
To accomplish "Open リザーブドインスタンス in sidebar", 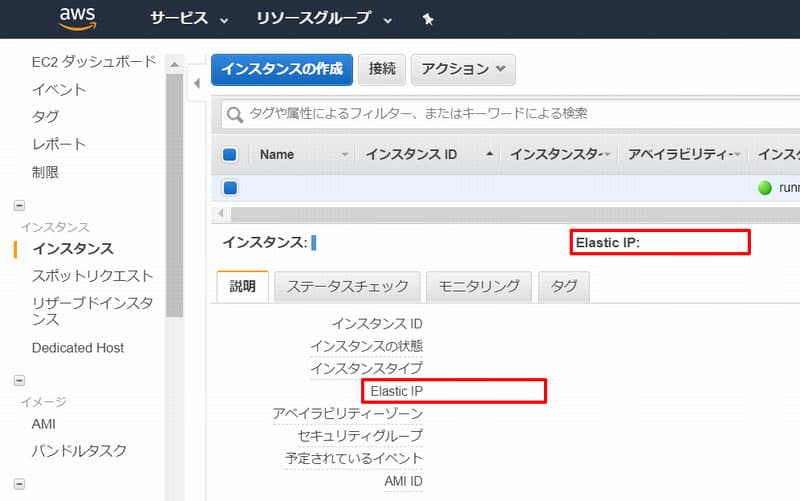I will pyautogui.click(x=92, y=311).
